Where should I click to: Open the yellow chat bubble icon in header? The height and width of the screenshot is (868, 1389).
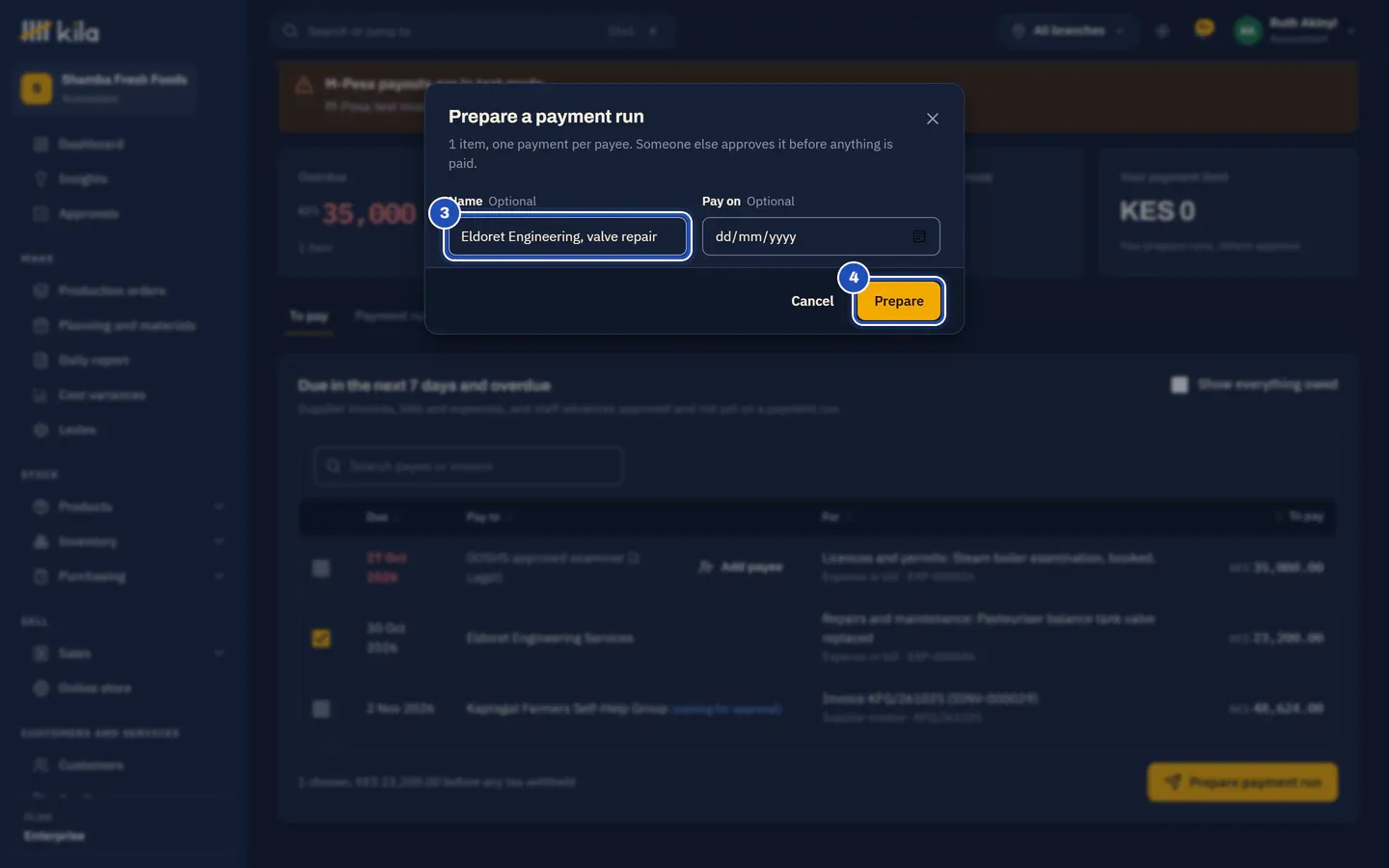pyautogui.click(x=1204, y=29)
